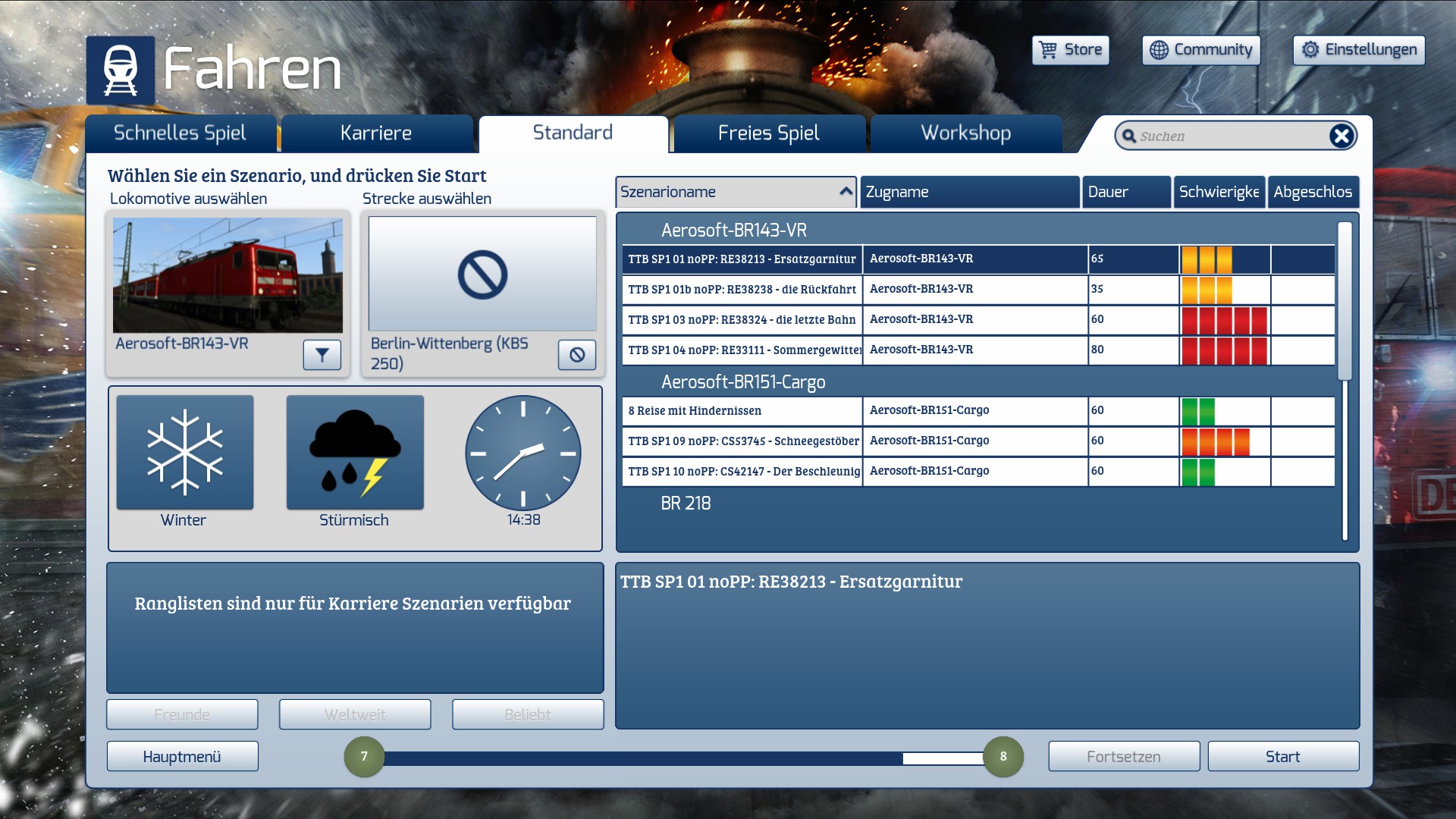Click the locomotive filter funnel icon
The width and height of the screenshot is (1456, 819).
pyautogui.click(x=322, y=354)
